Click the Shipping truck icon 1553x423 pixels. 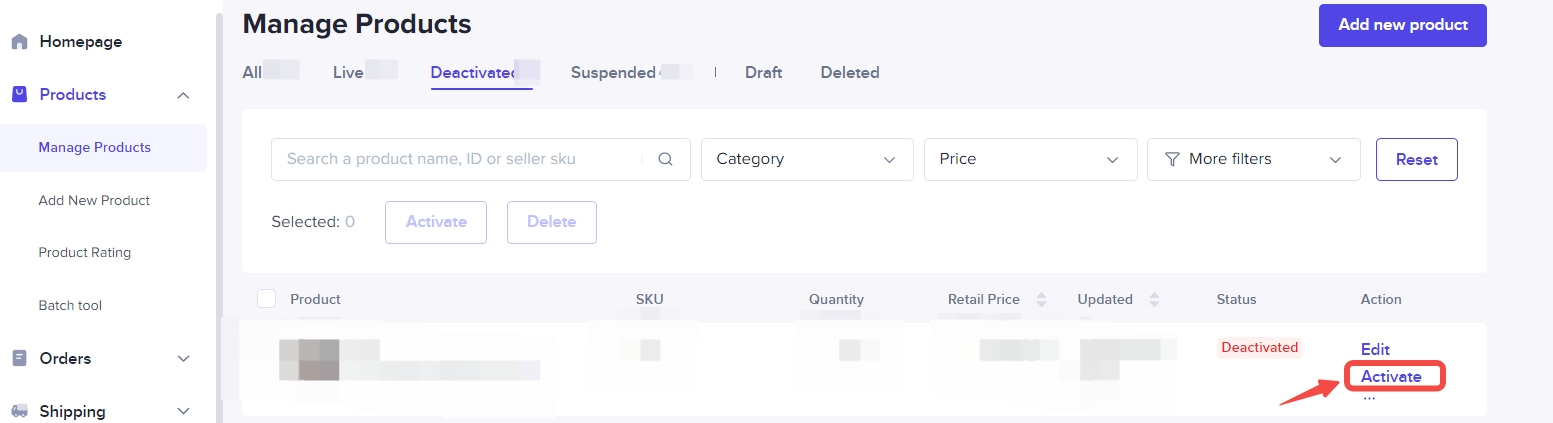click(19, 411)
